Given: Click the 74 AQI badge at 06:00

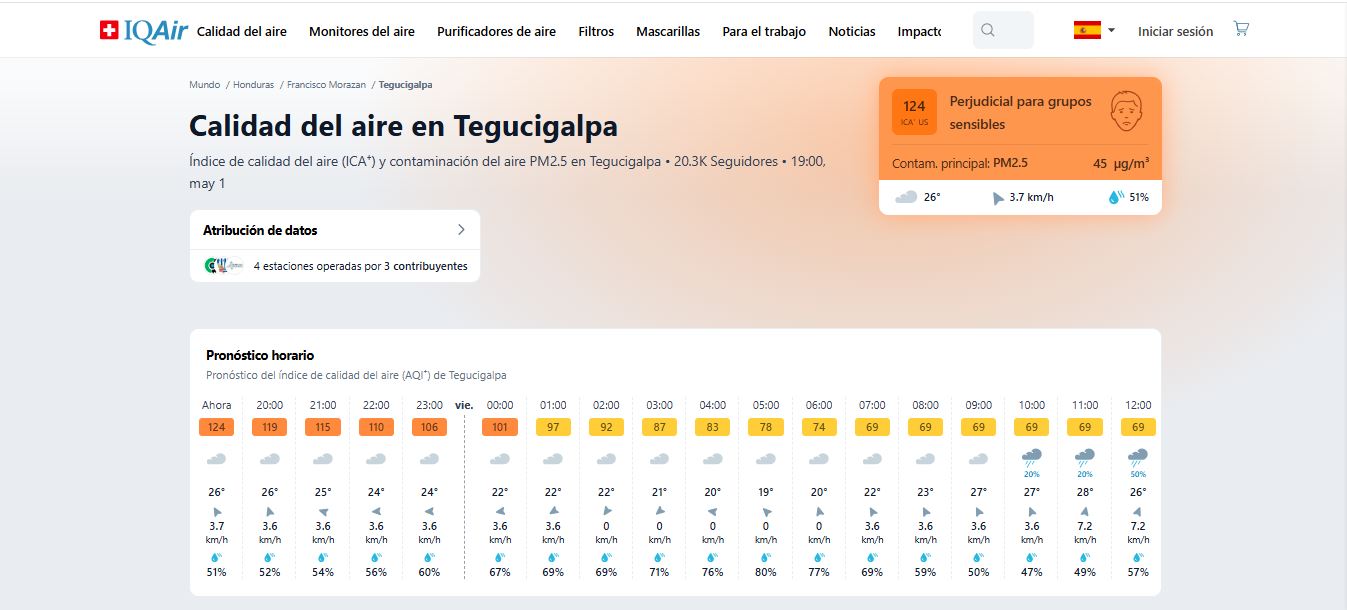Looking at the screenshot, I should pos(819,427).
